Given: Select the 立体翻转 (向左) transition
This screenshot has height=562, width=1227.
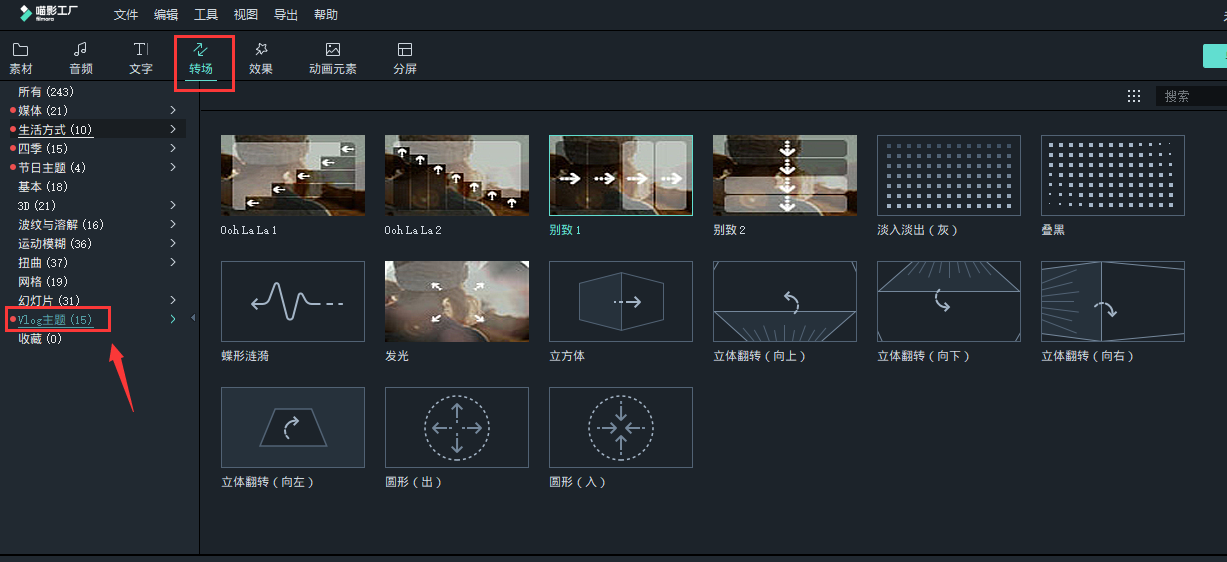Looking at the screenshot, I should [x=293, y=427].
